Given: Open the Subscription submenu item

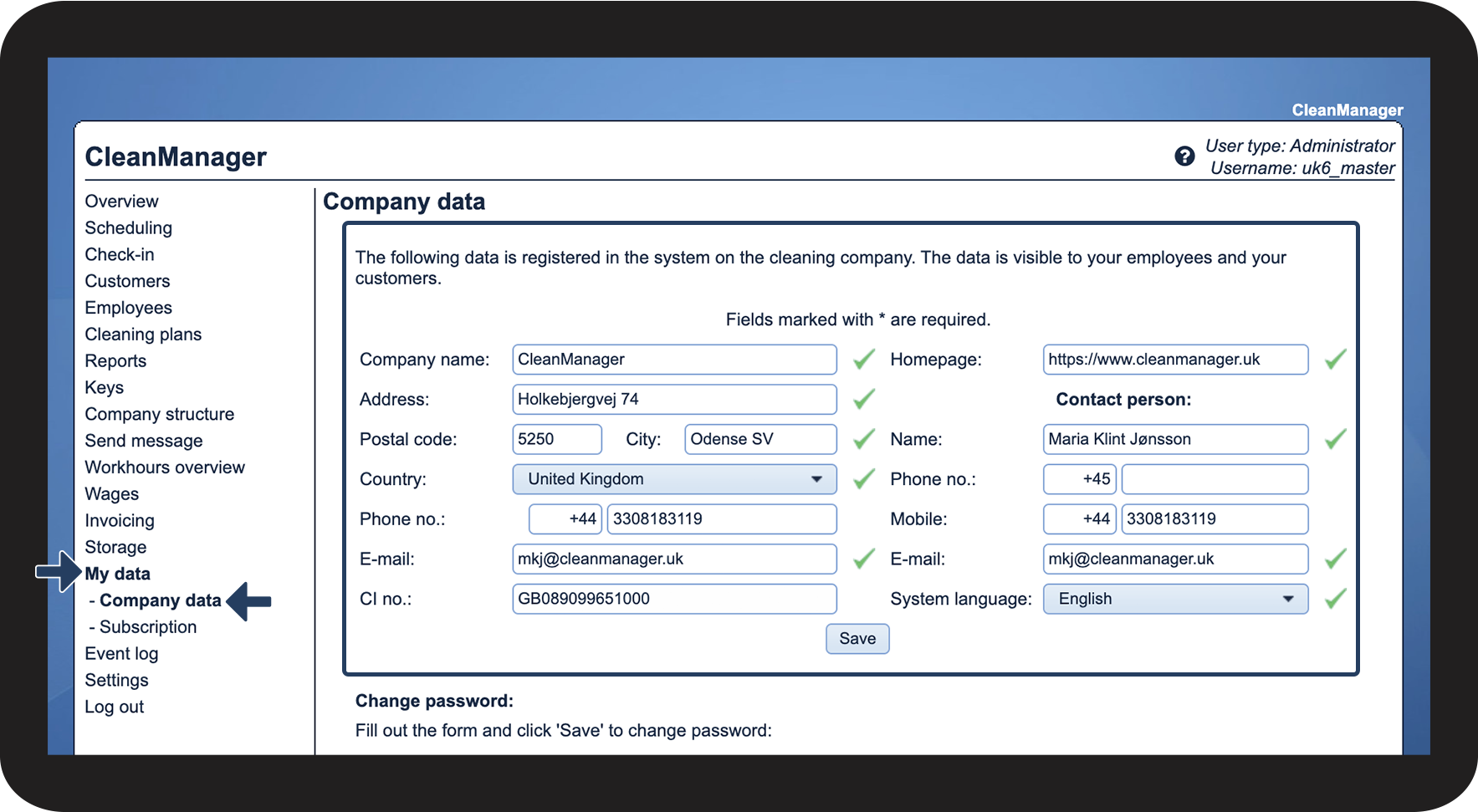Looking at the screenshot, I should click(147, 627).
